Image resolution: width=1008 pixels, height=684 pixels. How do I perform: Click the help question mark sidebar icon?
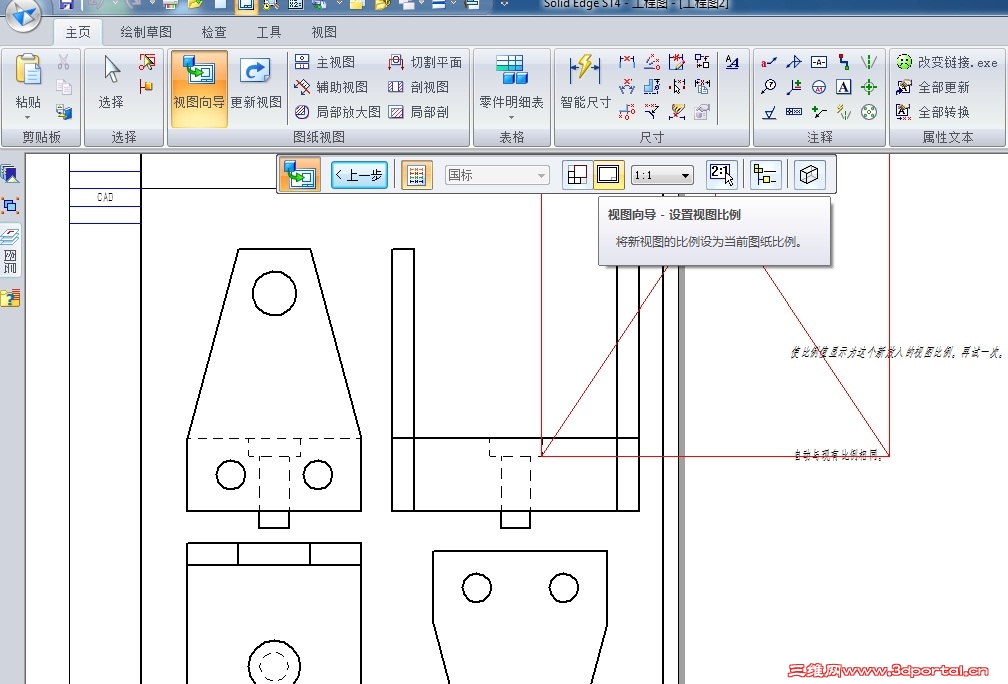[10, 298]
